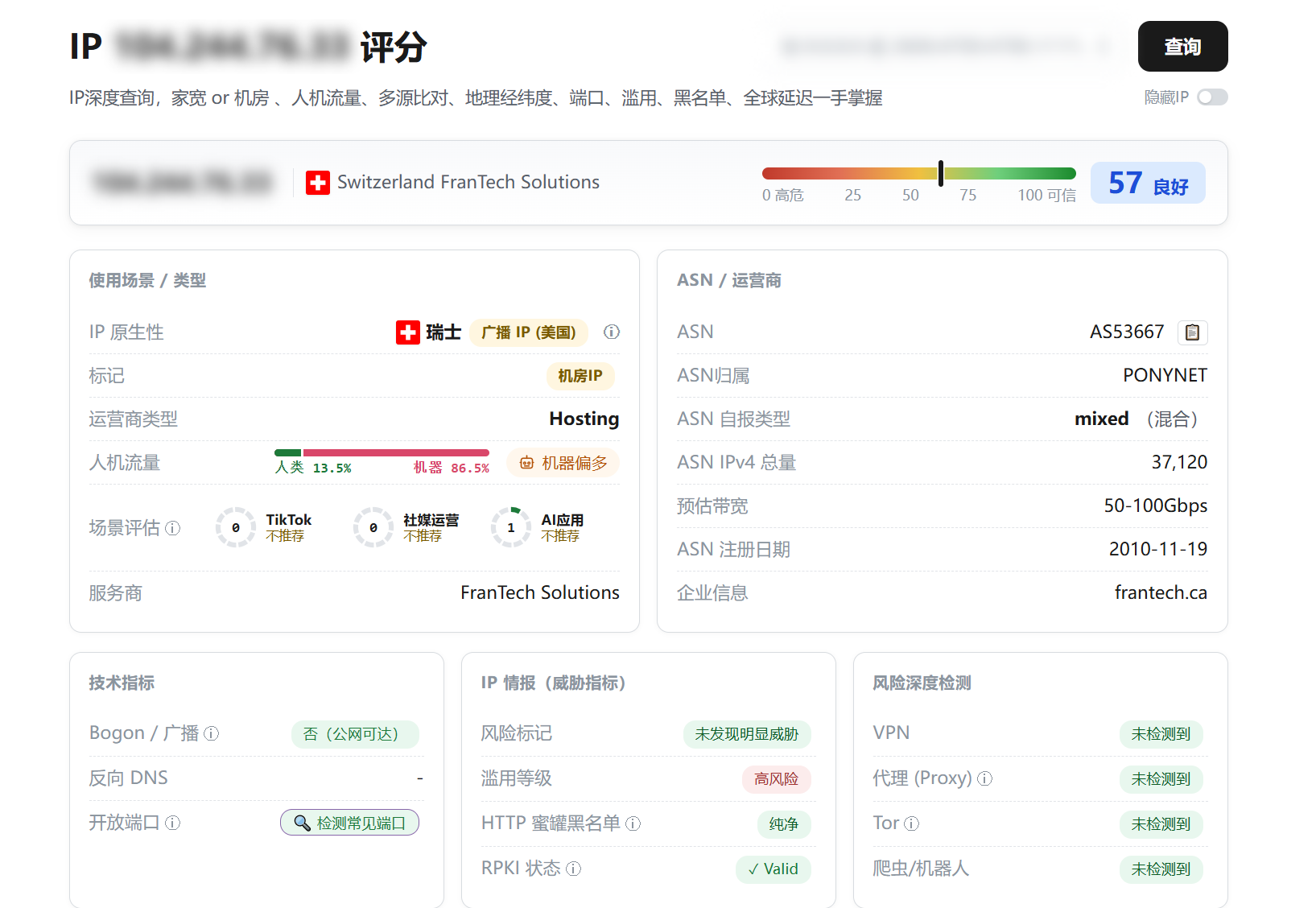Click the FranTech Solutions 服务商 value
1316x908 pixels.
(540, 592)
